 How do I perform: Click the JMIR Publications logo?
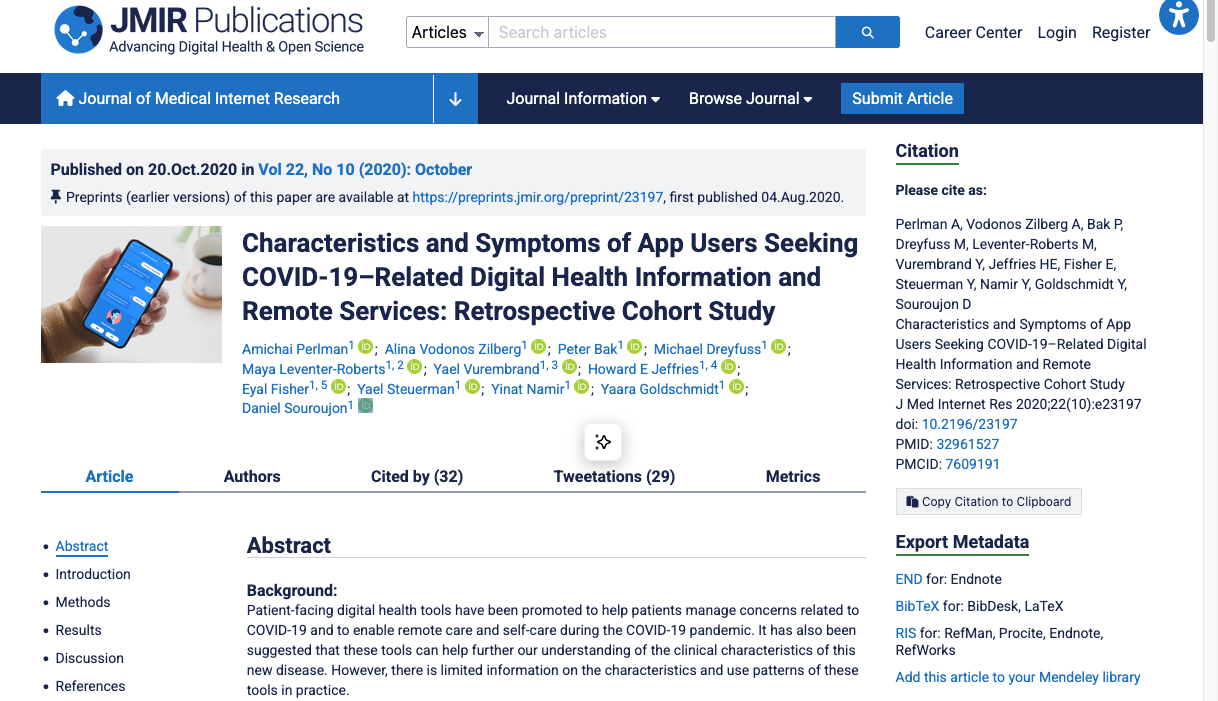click(x=210, y=30)
